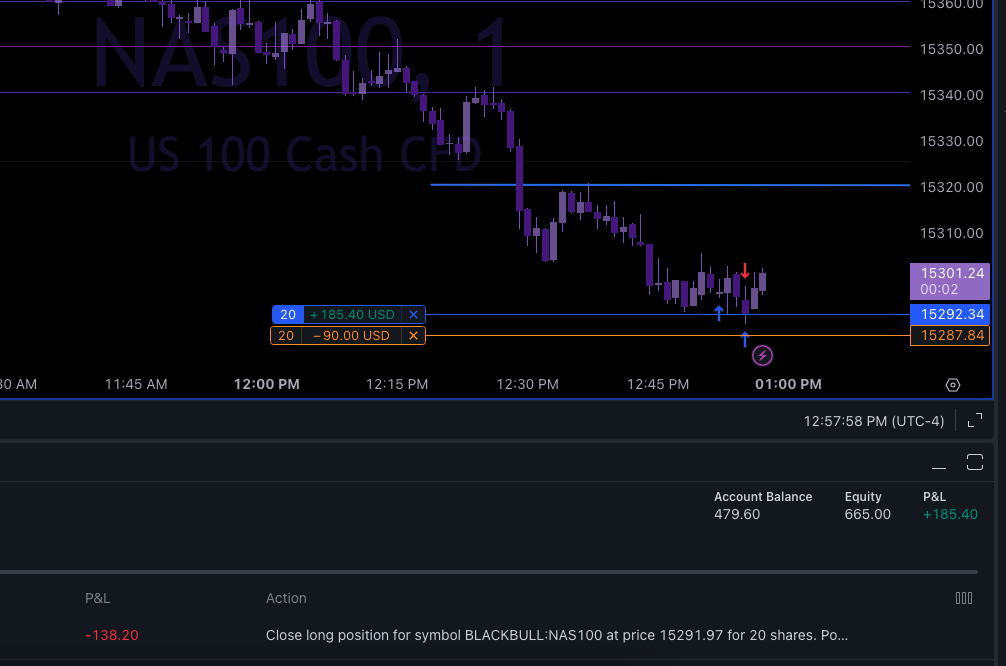
Task: Click the 15301.24 current price countdown label
Action: (x=949, y=281)
